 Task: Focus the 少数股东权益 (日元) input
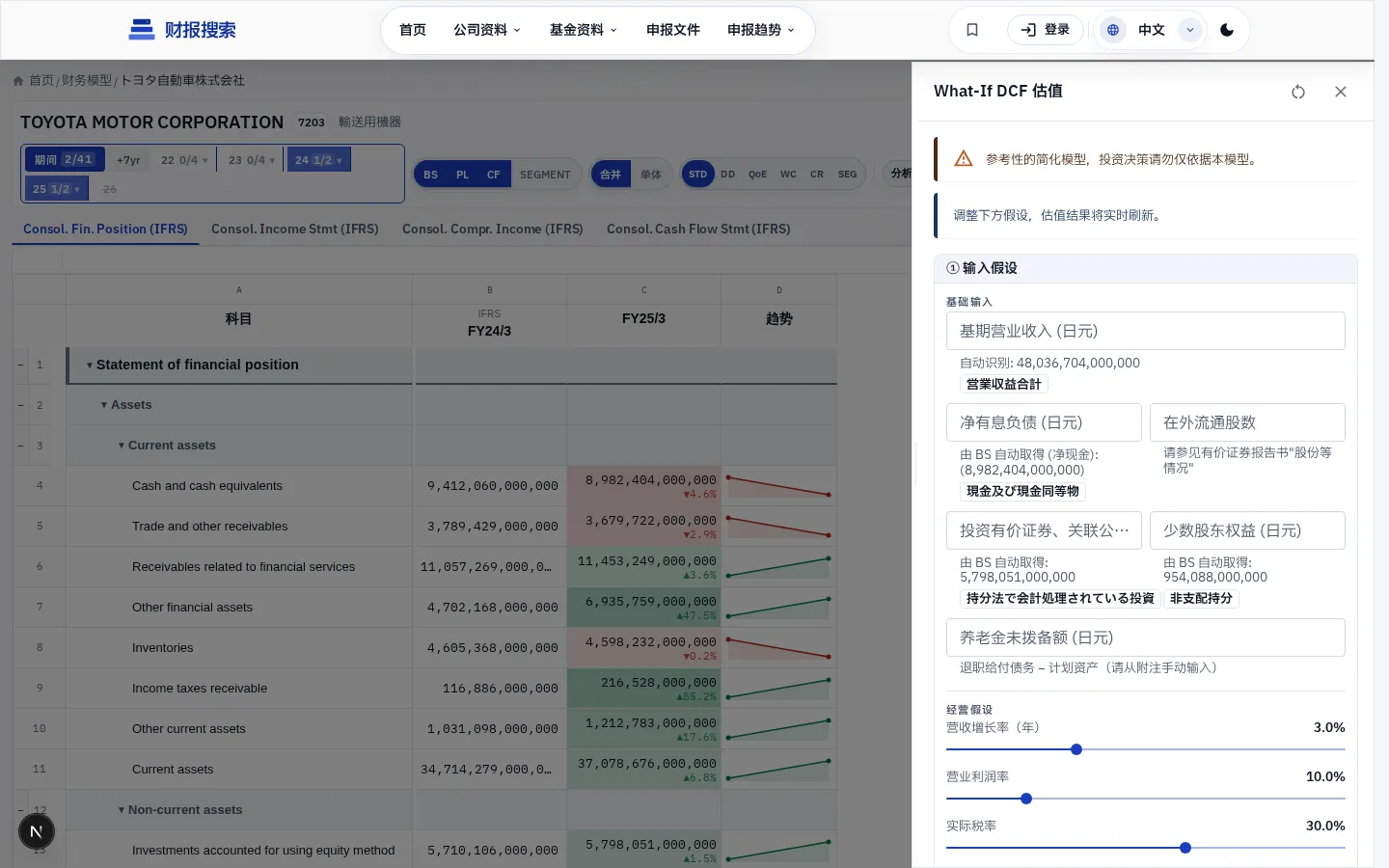pyautogui.click(x=1248, y=530)
